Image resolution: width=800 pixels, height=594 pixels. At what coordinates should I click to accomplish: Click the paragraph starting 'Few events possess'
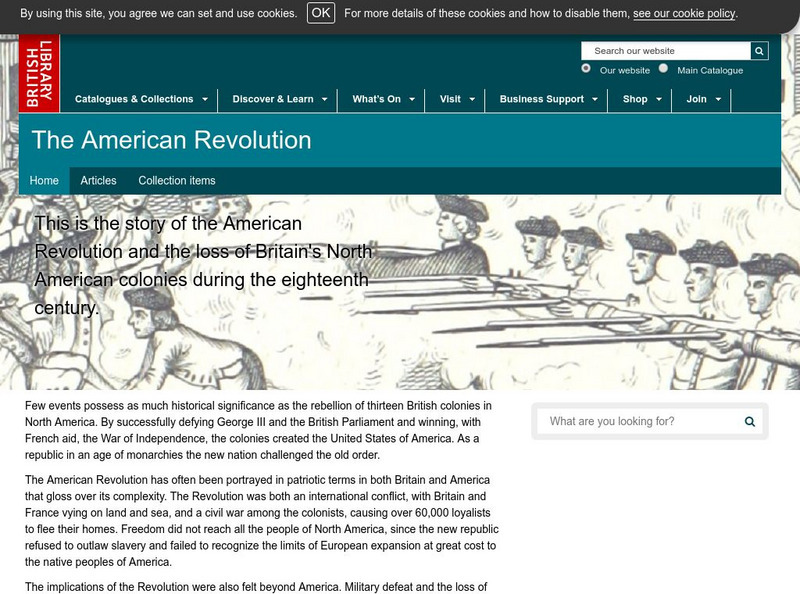point(258,430)
